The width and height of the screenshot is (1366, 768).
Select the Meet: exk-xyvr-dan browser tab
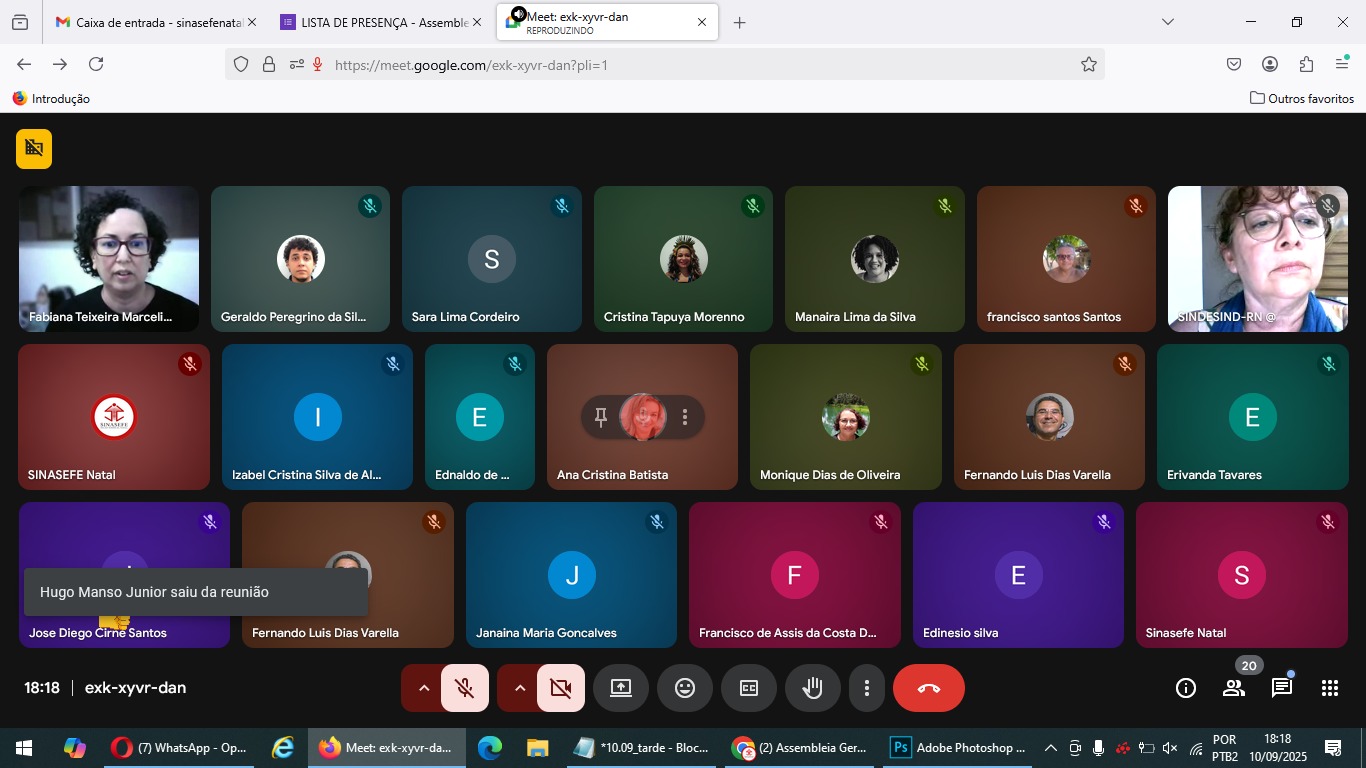pyautogui.click(x=607, y=22)
